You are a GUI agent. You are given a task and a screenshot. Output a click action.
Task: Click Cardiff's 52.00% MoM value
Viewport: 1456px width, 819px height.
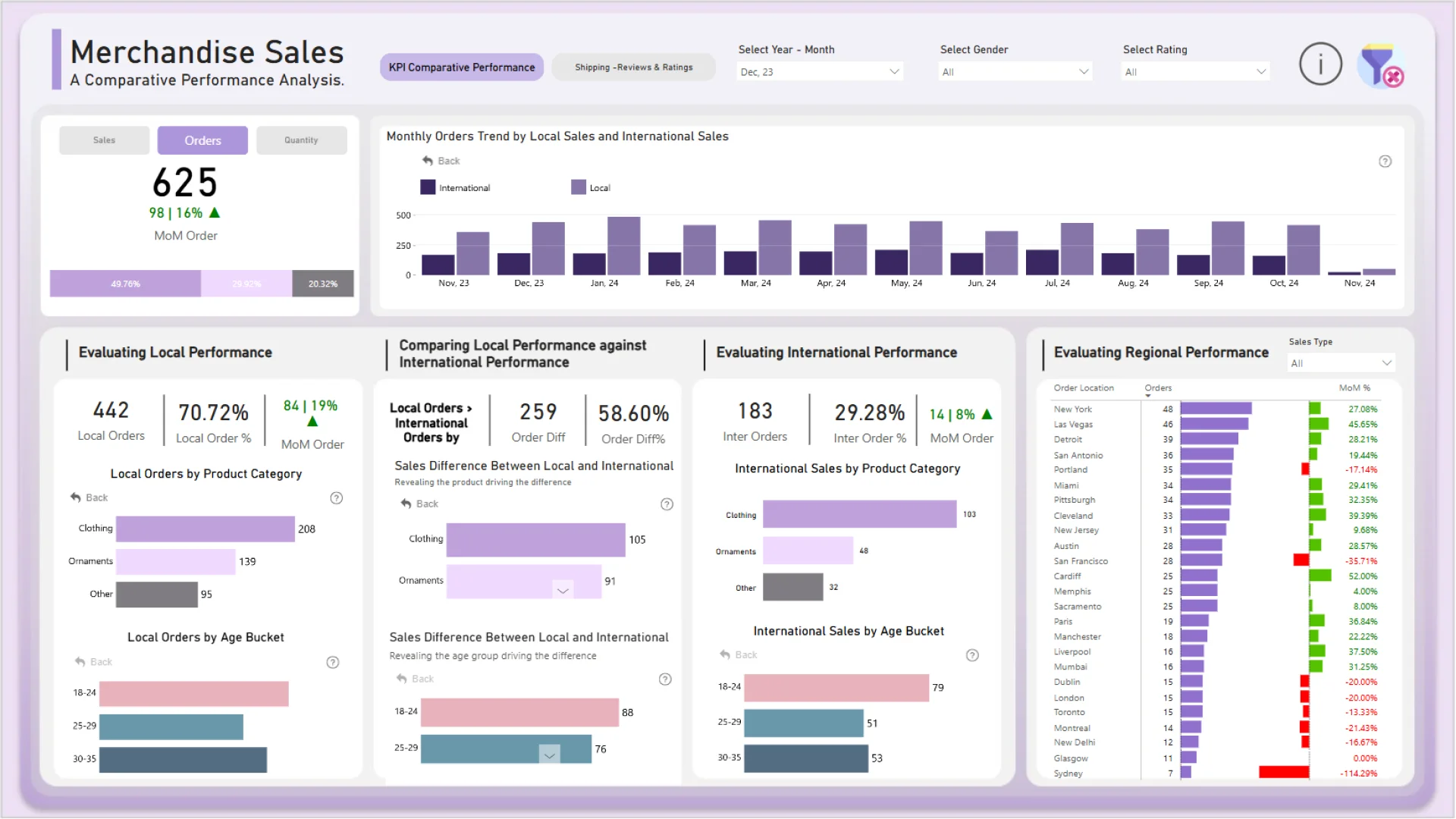[1363, 576]
